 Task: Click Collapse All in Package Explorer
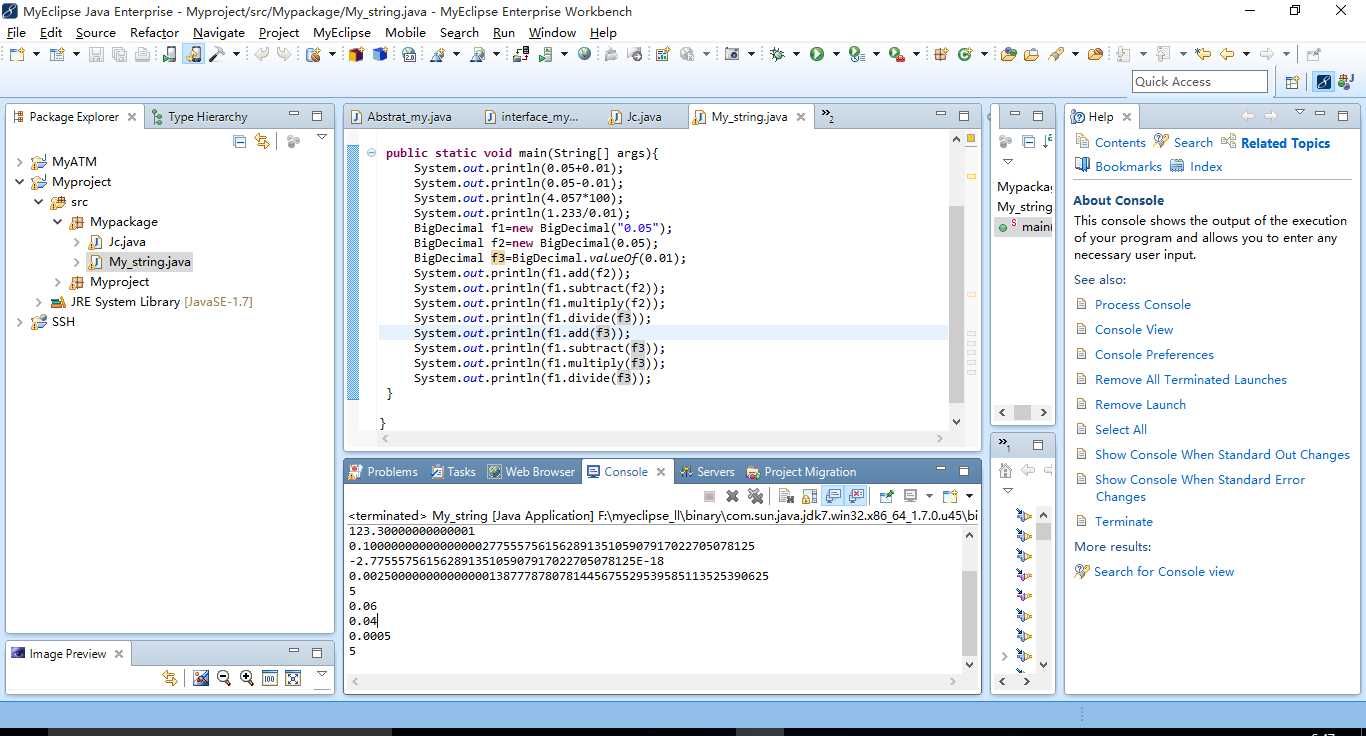click(x=240, y=142)
